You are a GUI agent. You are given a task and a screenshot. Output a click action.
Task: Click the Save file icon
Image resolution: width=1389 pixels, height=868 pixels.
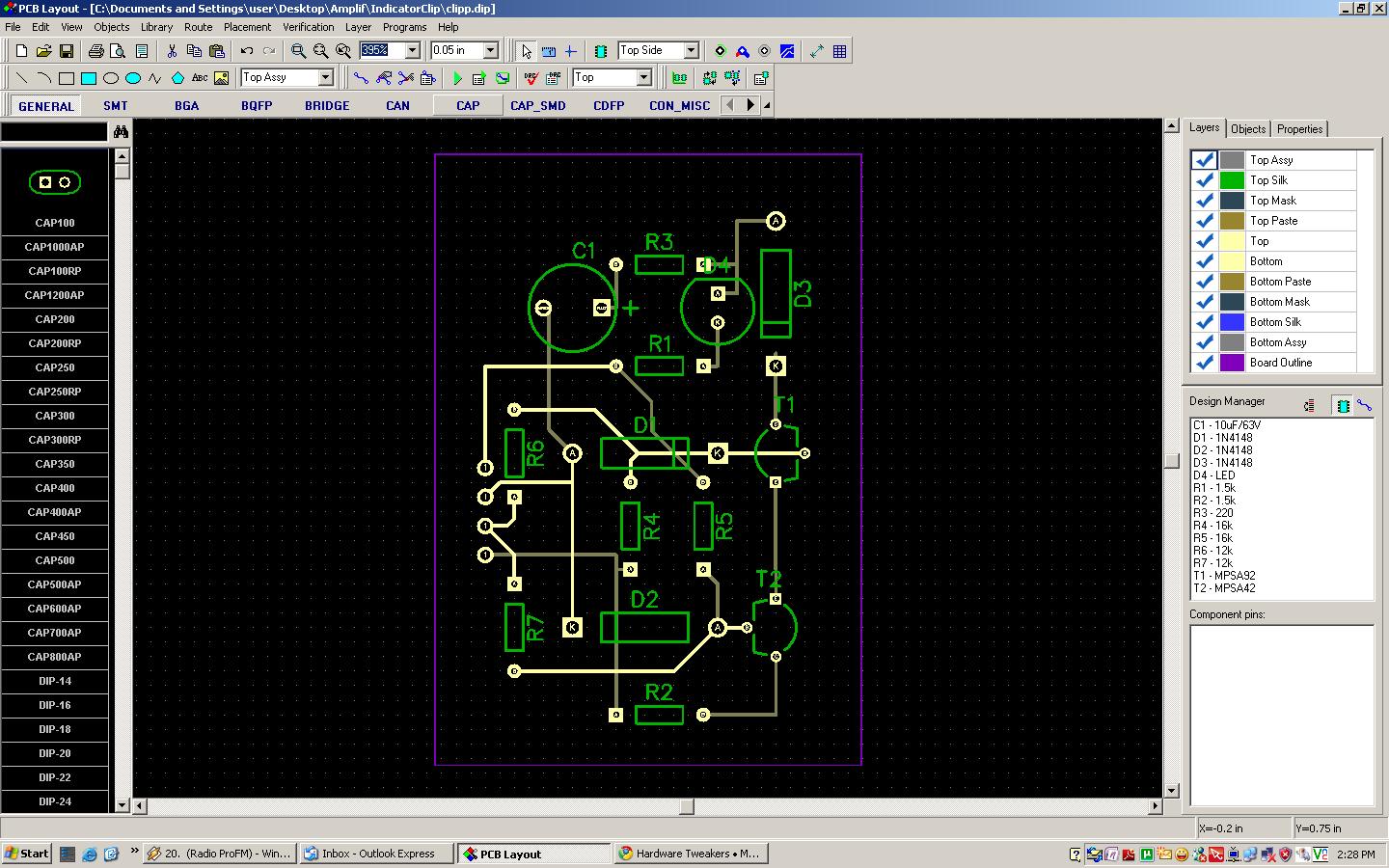pyautogui.click(x=67, y=51)
